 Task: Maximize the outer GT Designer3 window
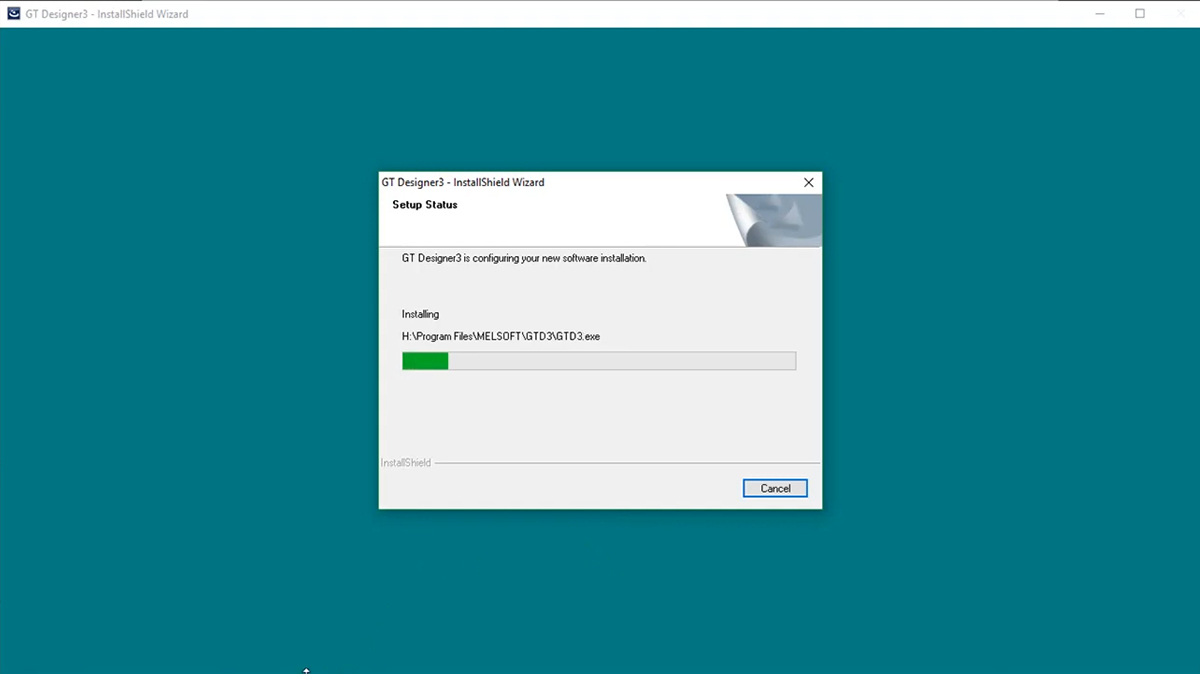(1139, 14)
